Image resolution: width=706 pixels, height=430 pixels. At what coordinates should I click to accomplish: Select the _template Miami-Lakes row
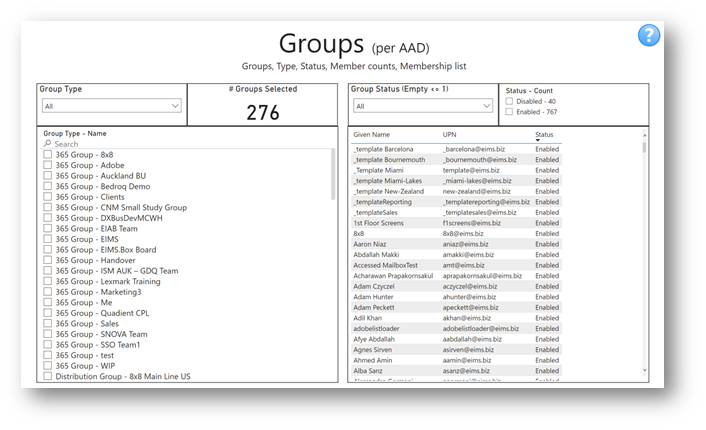point(456,181)
